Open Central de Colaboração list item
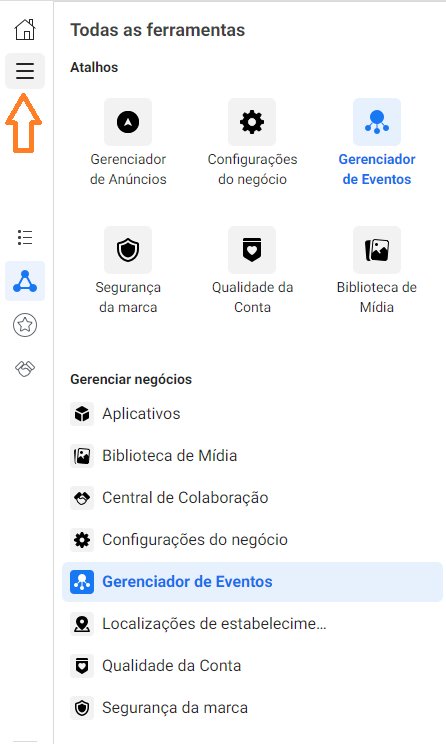 [x=252, y=498]
